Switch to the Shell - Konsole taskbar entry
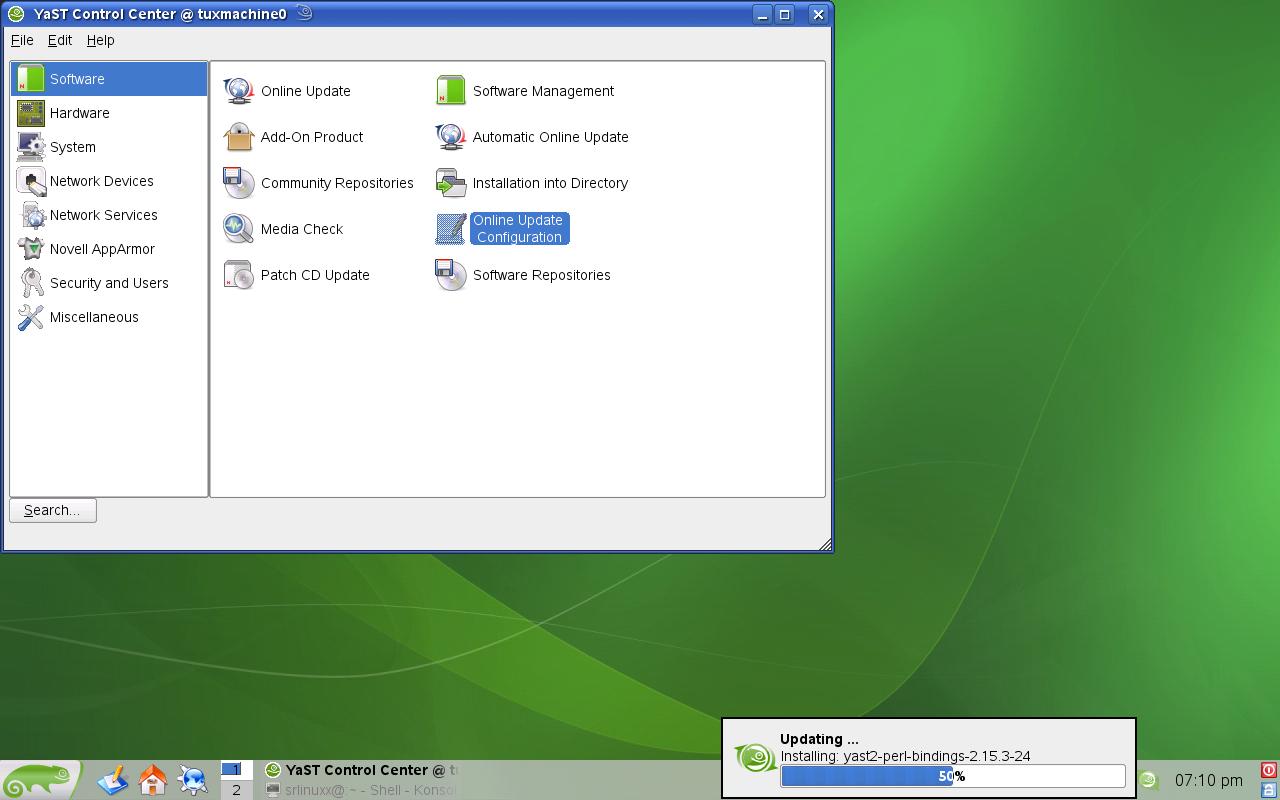The width and height of the screenshot is (1280, 800). [360, 790]
